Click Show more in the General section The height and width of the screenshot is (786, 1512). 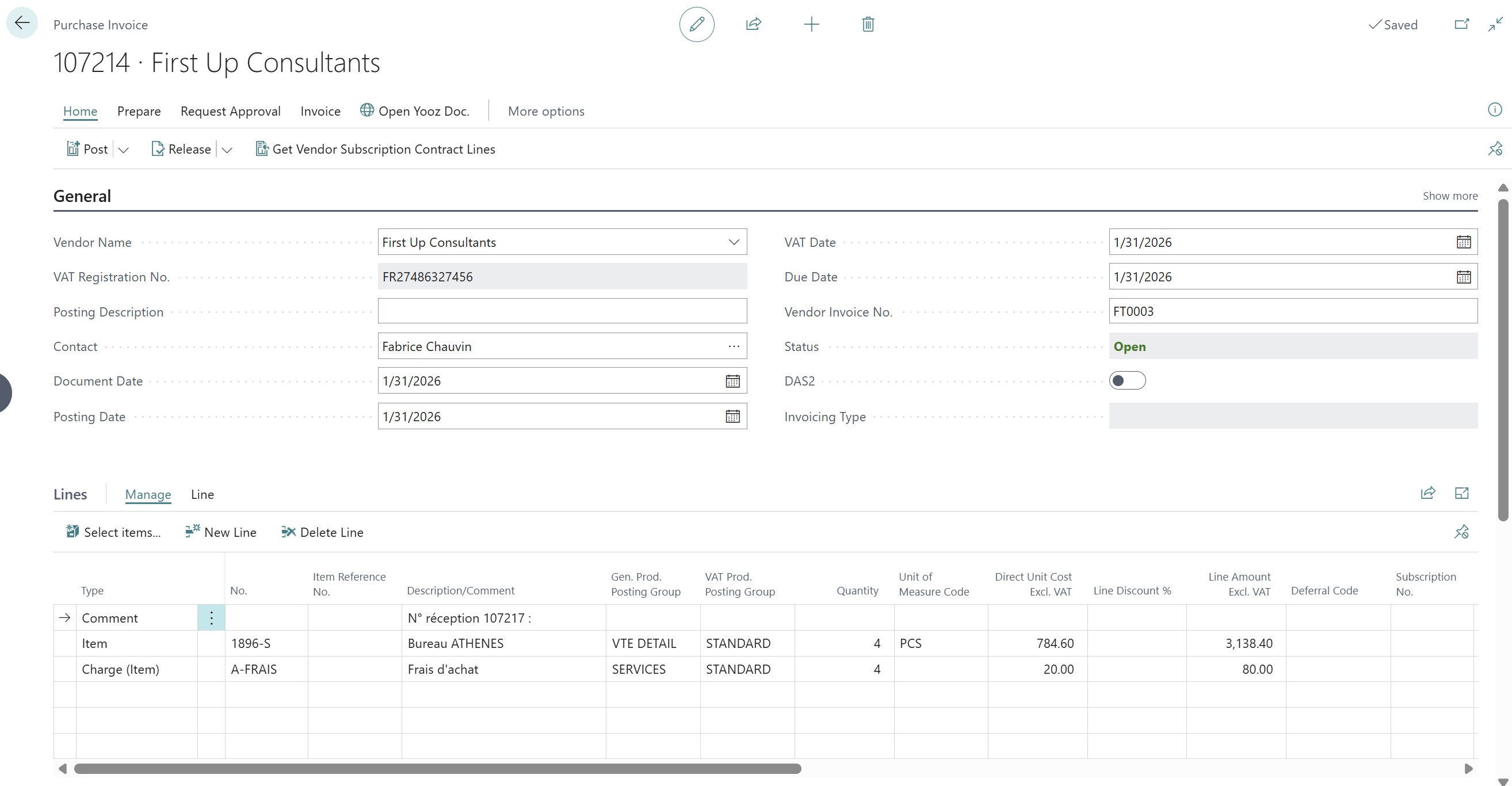coord(1450,196)
